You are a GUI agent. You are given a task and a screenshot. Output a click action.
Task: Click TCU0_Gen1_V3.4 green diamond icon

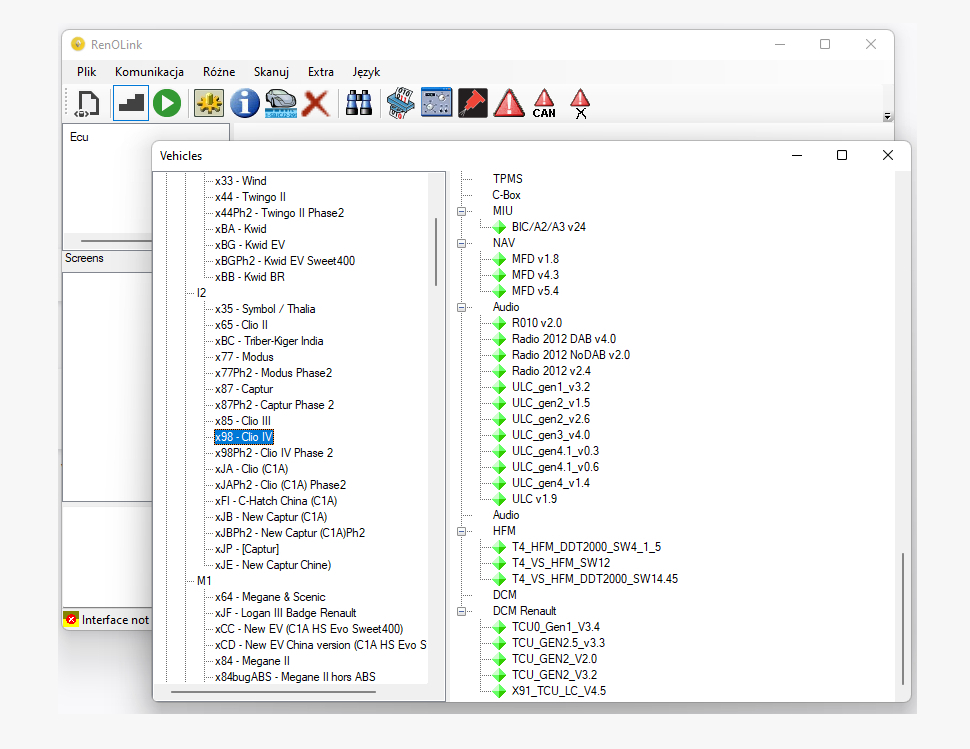coord(499,627)
